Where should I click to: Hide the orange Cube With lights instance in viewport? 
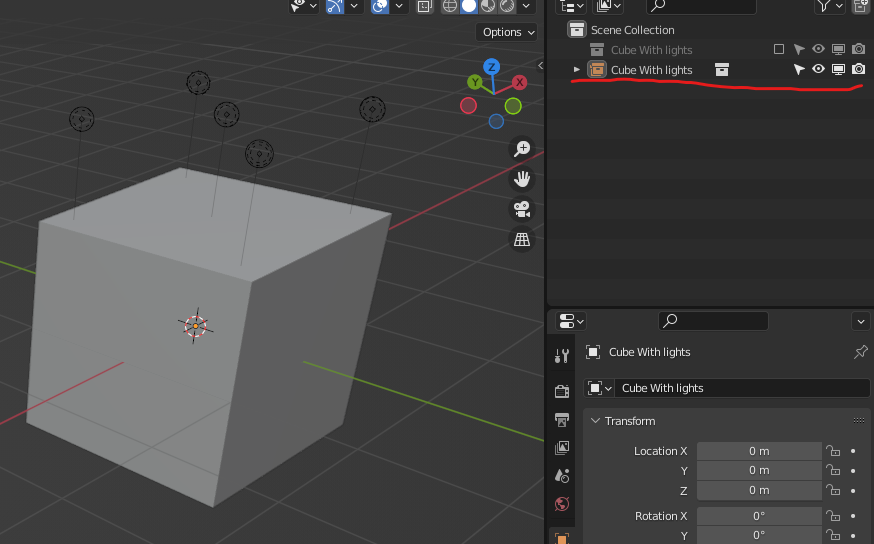tap(818, 69)
